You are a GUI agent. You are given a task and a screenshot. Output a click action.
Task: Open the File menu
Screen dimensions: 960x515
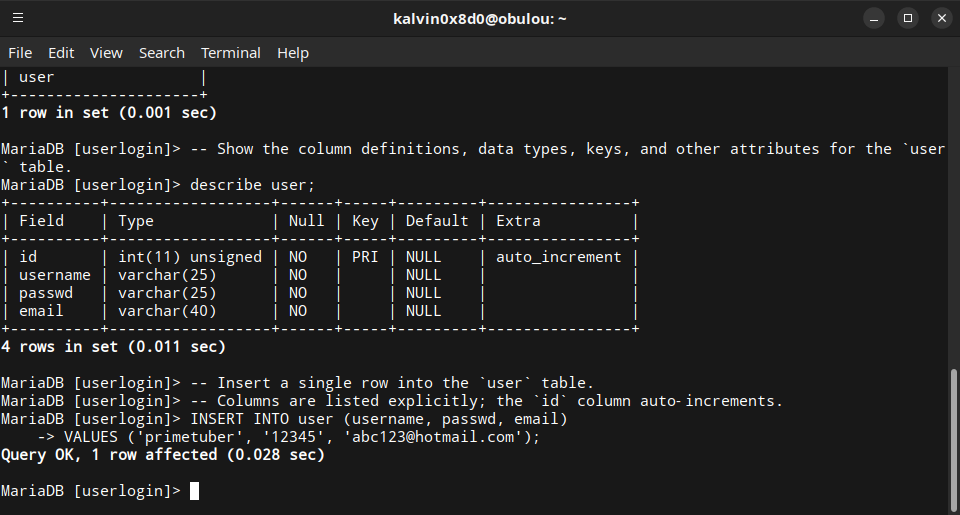tap(20, 53)
